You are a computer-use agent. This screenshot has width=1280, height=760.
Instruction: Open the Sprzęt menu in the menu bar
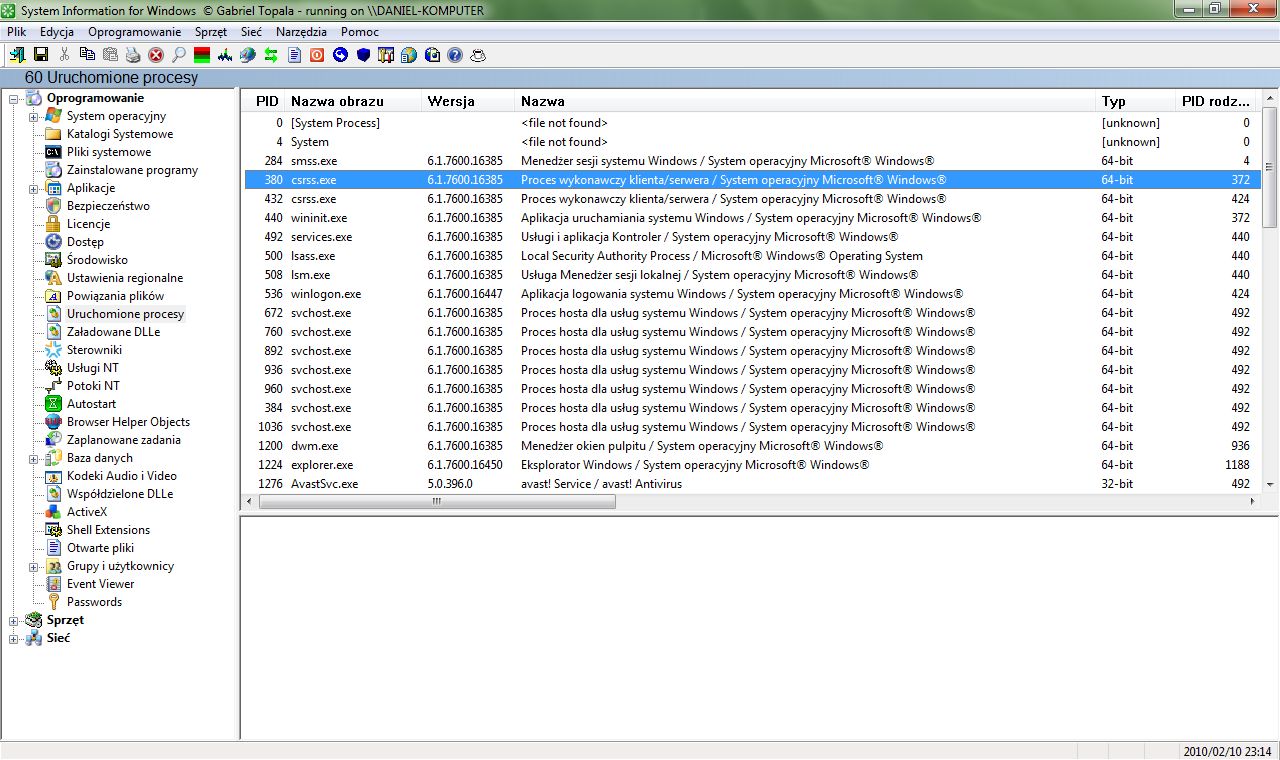[211, 32]
